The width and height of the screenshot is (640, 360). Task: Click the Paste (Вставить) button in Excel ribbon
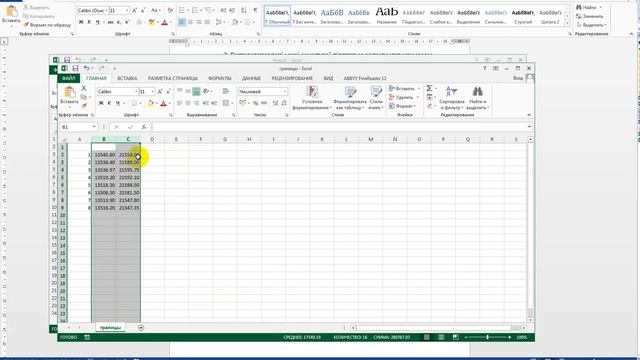pos(69,96)
